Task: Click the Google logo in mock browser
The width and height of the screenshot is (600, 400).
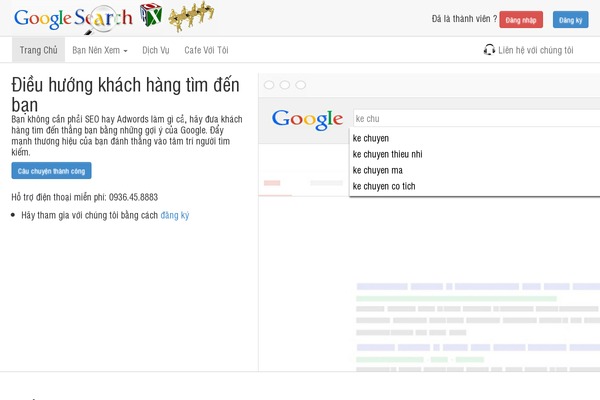Action: [x=307, y=119]
